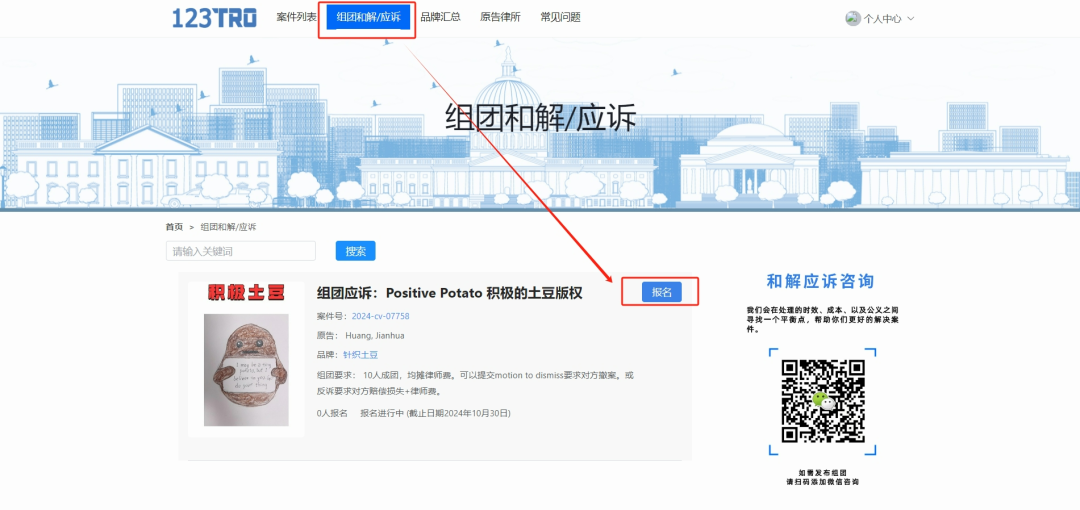Click the user avatar icon
Viewport: 1080px width, 510px height.
(853, 19)
